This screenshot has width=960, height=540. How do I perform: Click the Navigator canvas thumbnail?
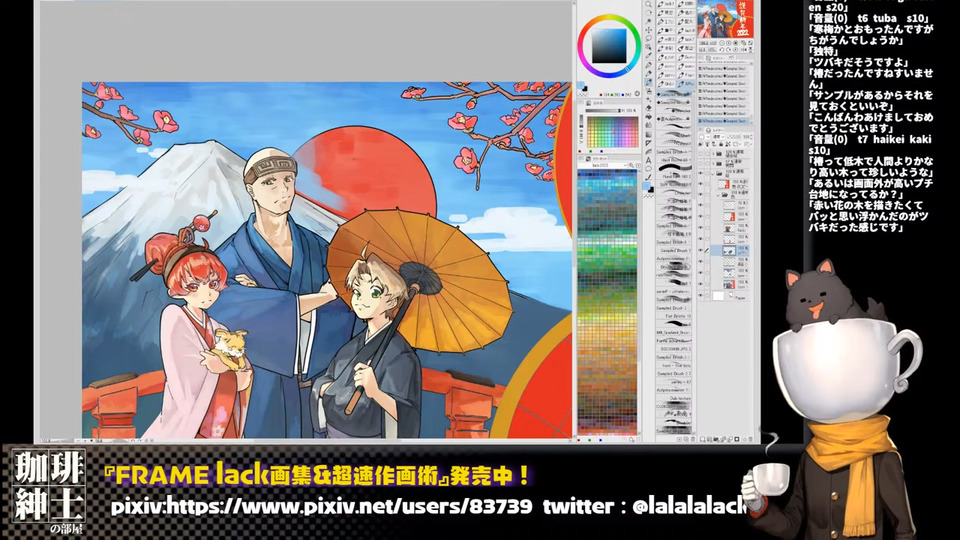[726, 19]
